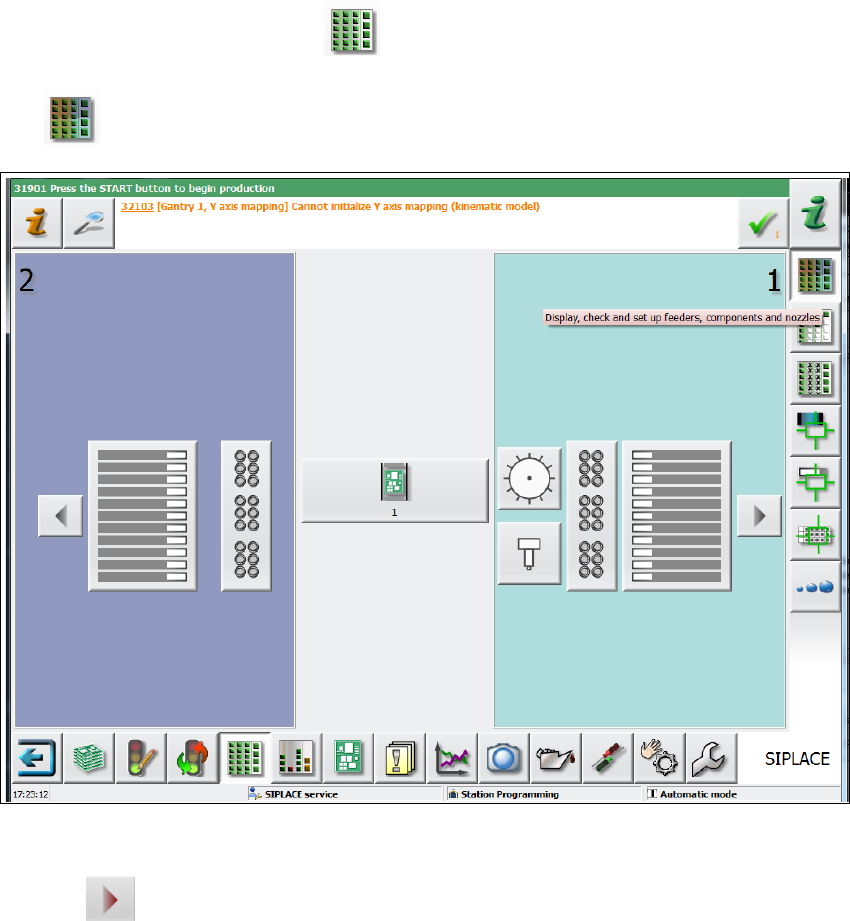Open error code 32103 link
This screenshot has width=850, height=921.
[x=137, y=206]
